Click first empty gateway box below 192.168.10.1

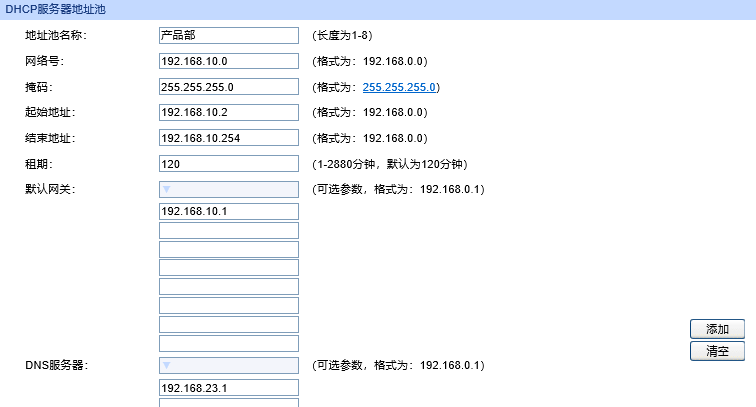229,230
